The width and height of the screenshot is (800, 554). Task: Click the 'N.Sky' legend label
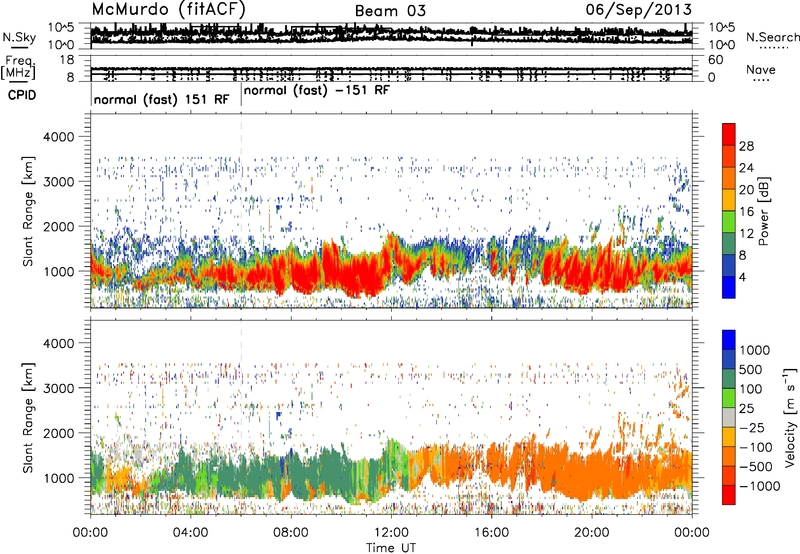pyautogui.click(x=19, y=37)
